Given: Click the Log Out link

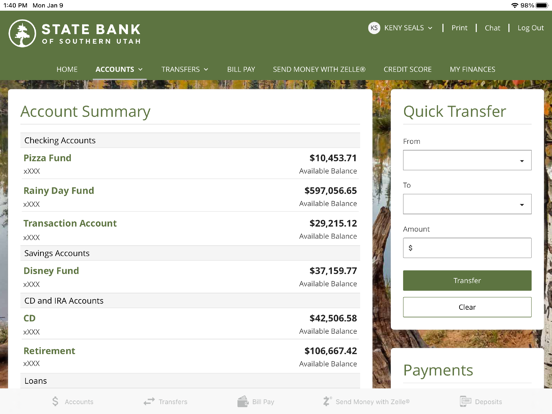Looking at the screenshot, I should [x=531, y=28].
